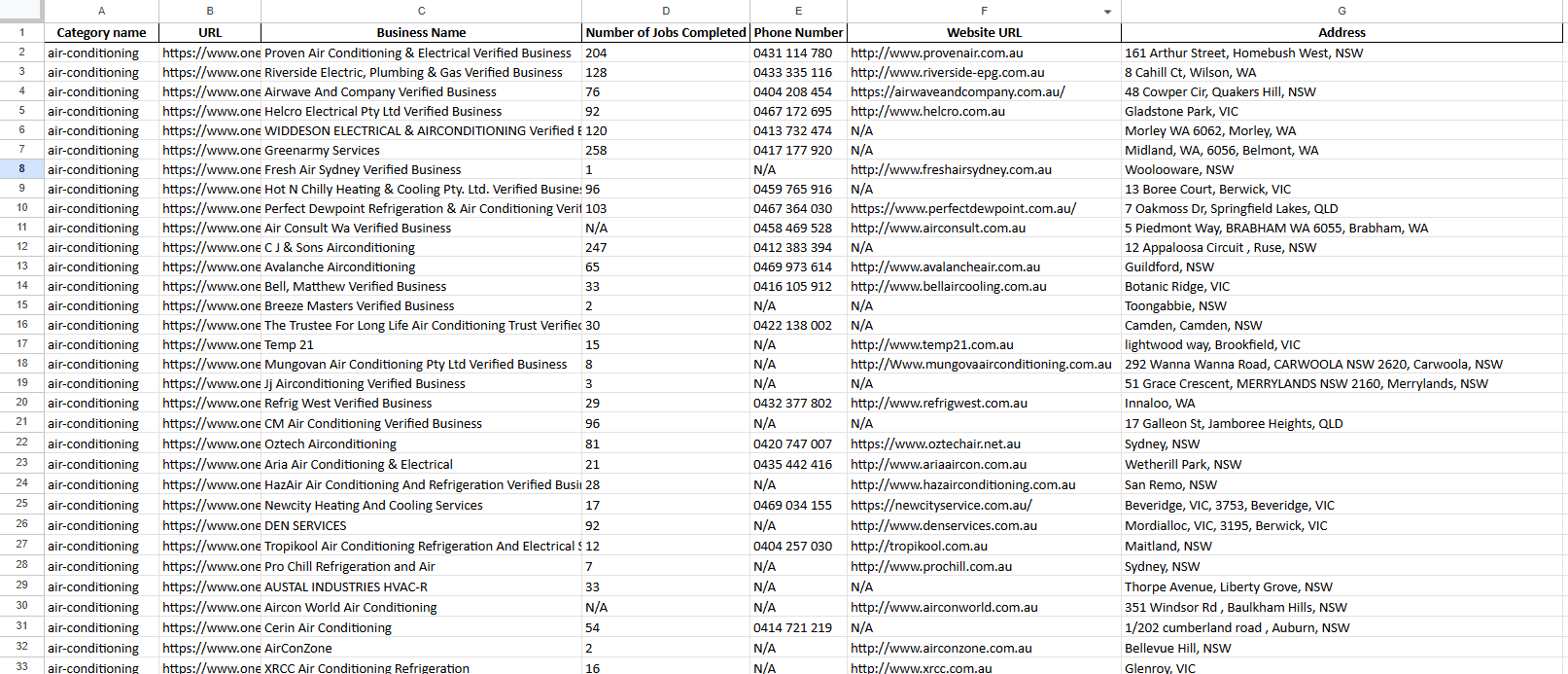This screenshot has height=674, width=1568.
Task: Select phone number 0414 721 219
Action: point(798,627)
